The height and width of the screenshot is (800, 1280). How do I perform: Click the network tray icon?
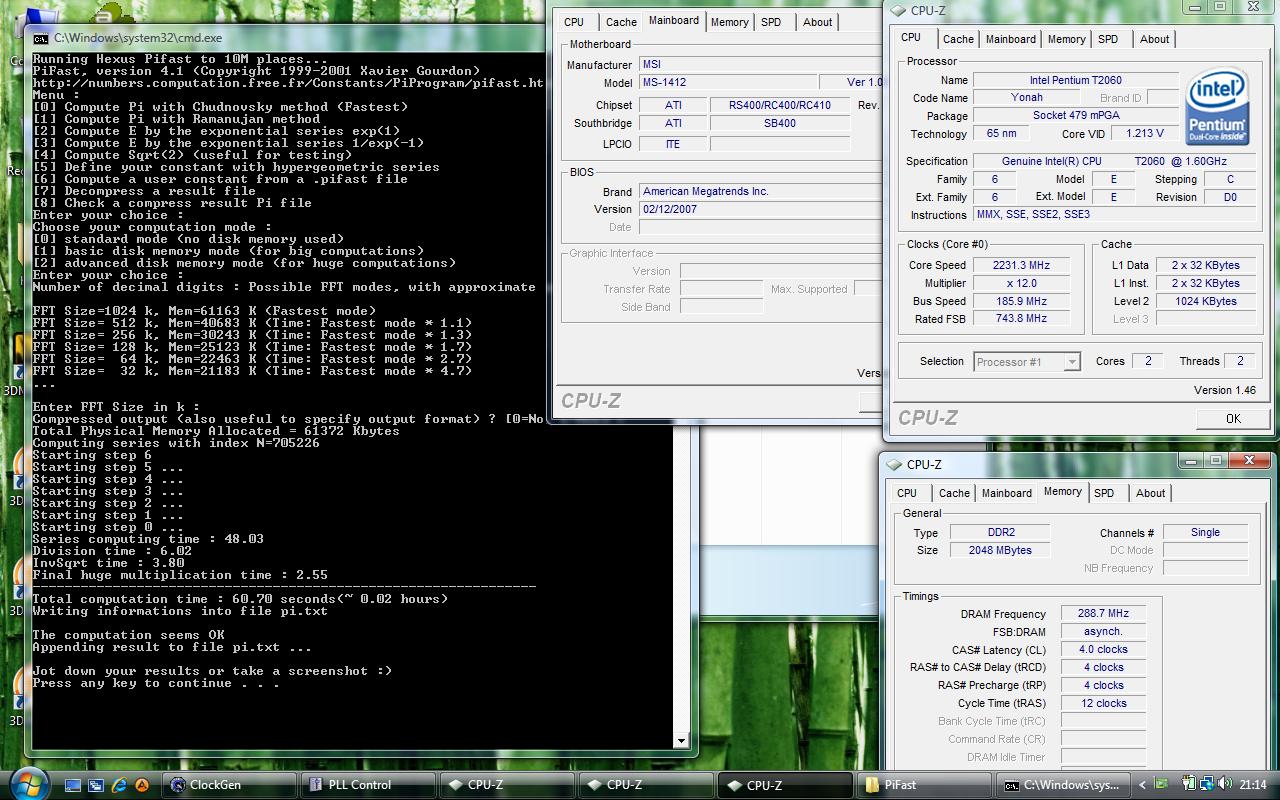[1207, 783]
